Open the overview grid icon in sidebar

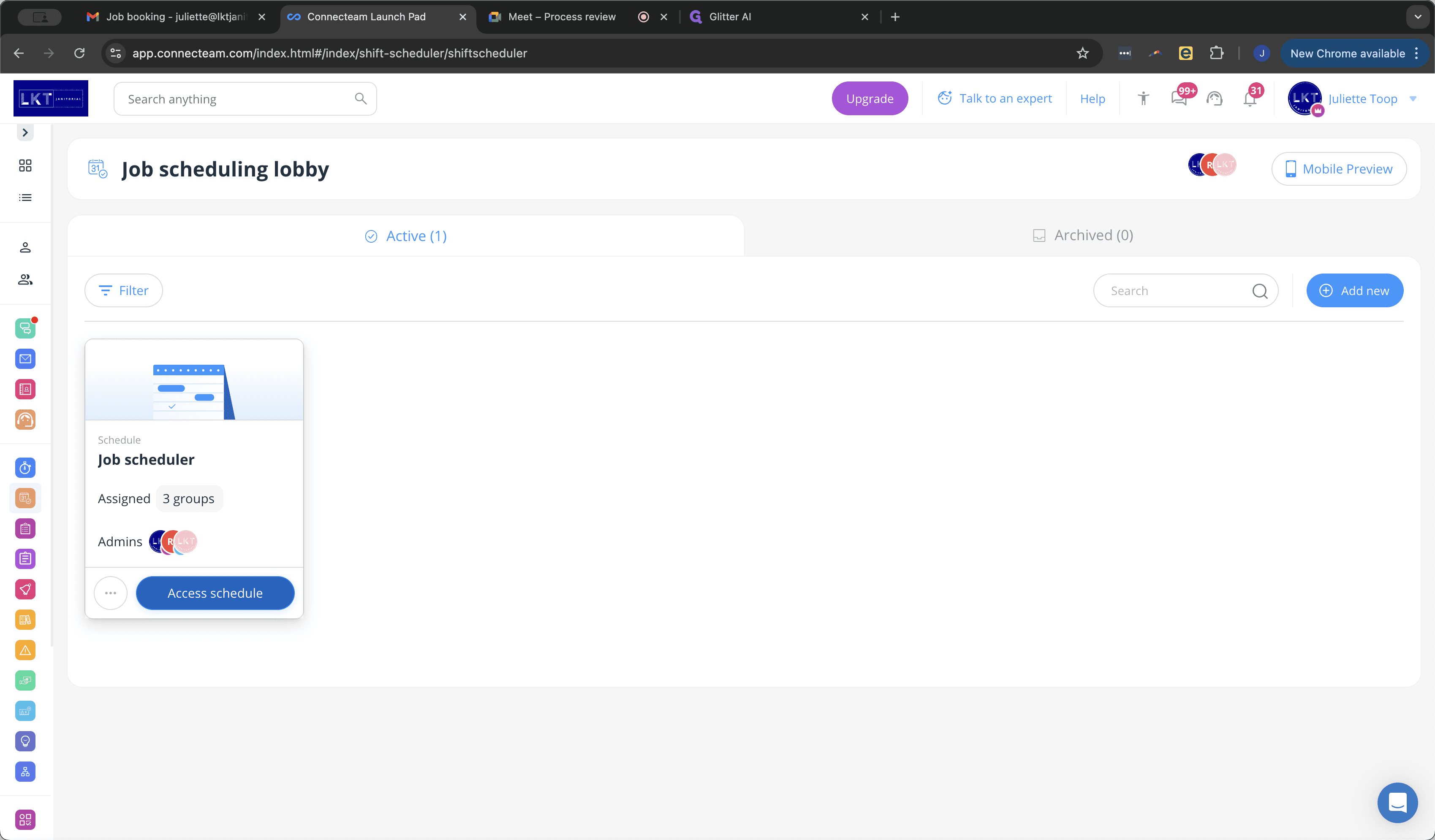tap(25, 165)
